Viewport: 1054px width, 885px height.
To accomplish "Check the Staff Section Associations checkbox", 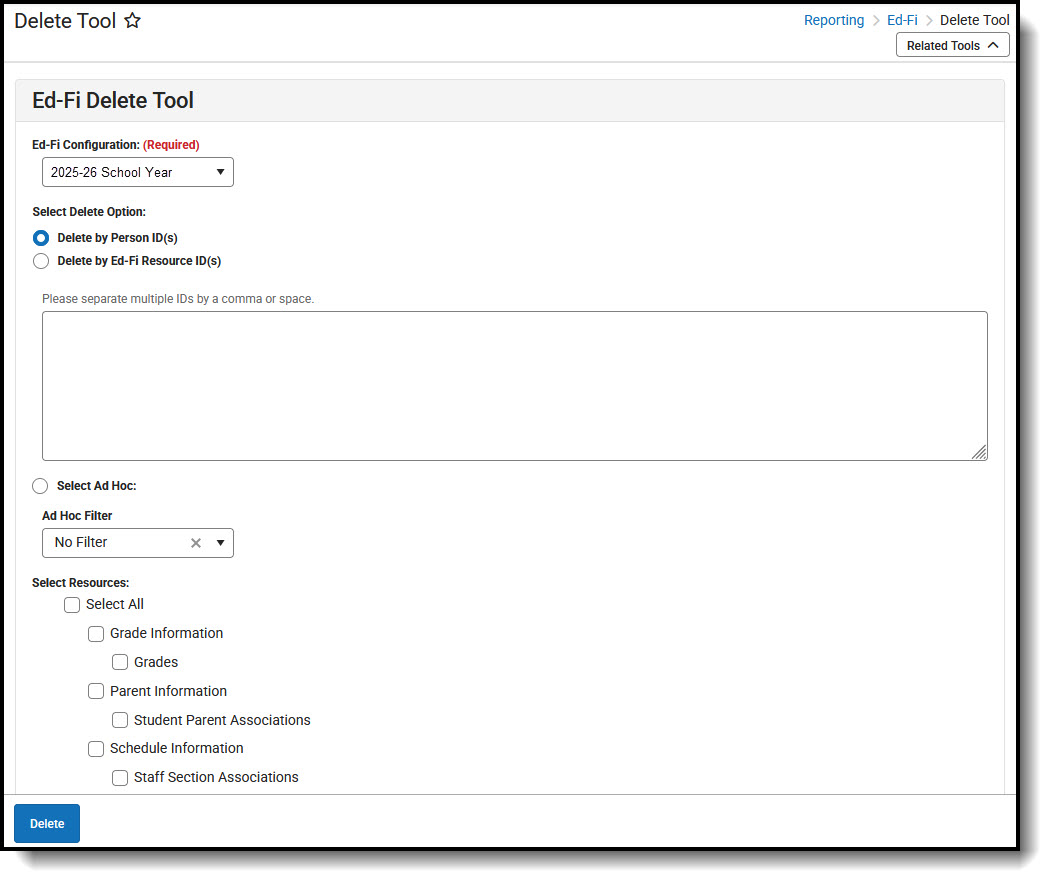I will (120, 777).
